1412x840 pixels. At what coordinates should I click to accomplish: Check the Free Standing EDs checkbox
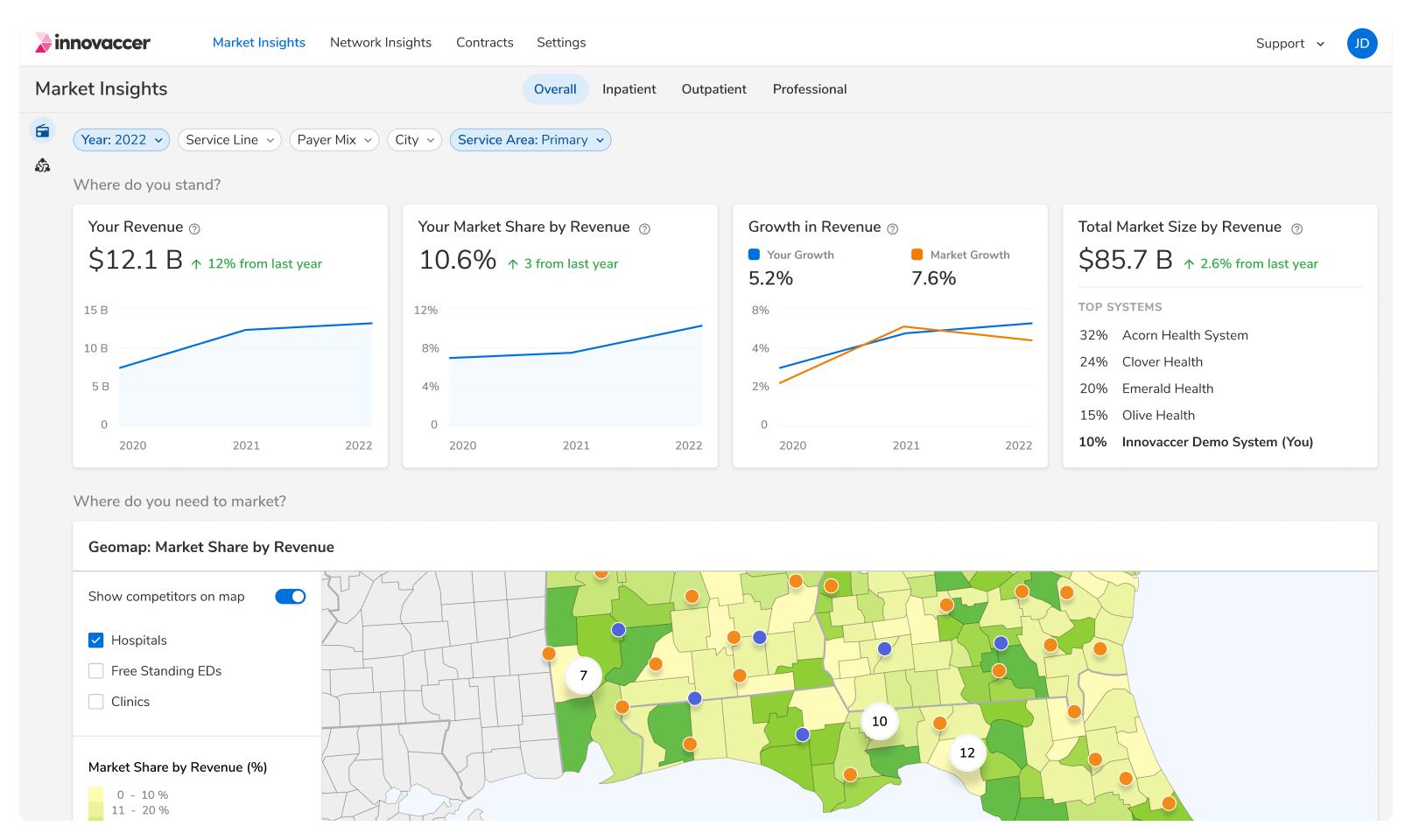point(96,671)
